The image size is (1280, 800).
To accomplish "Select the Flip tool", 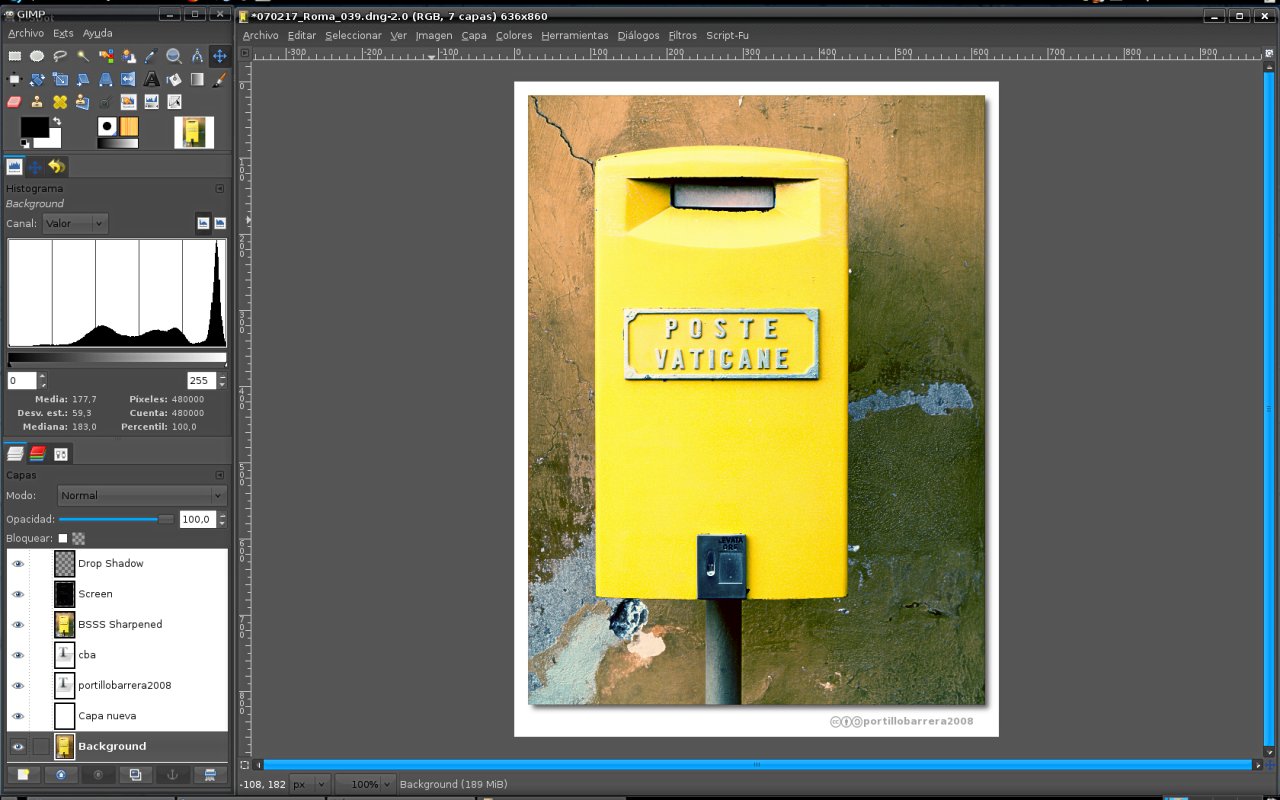I will click(x=128, y=79).
